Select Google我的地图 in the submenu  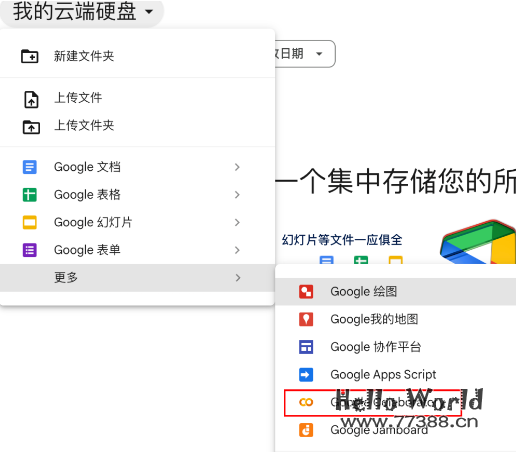(x=395, y=319)
